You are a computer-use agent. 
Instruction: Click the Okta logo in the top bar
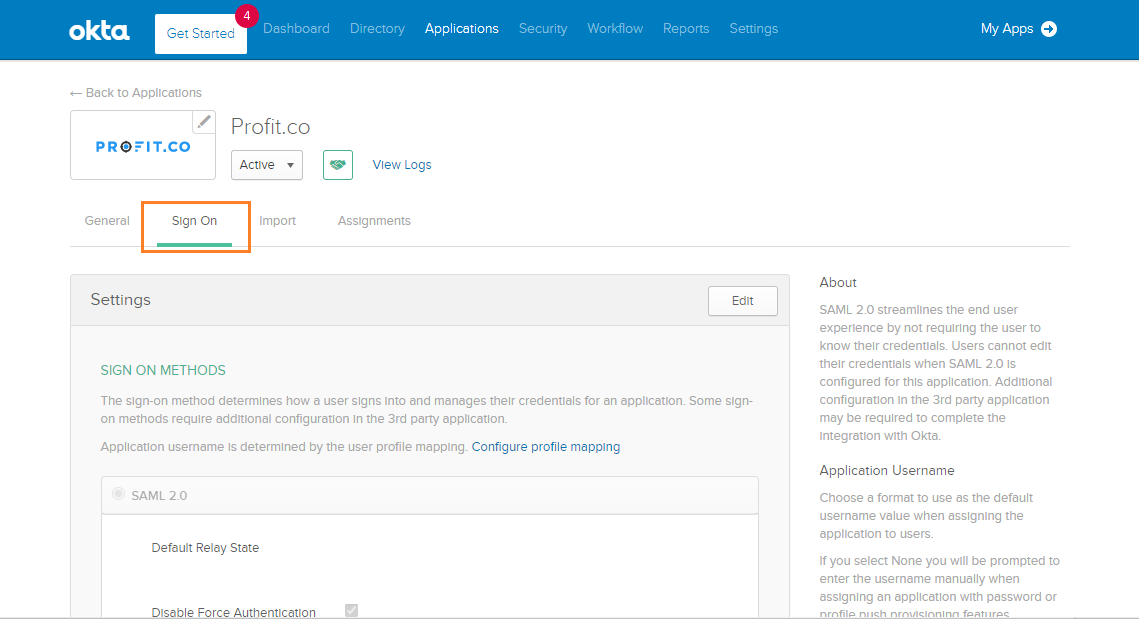click(98, 29)
